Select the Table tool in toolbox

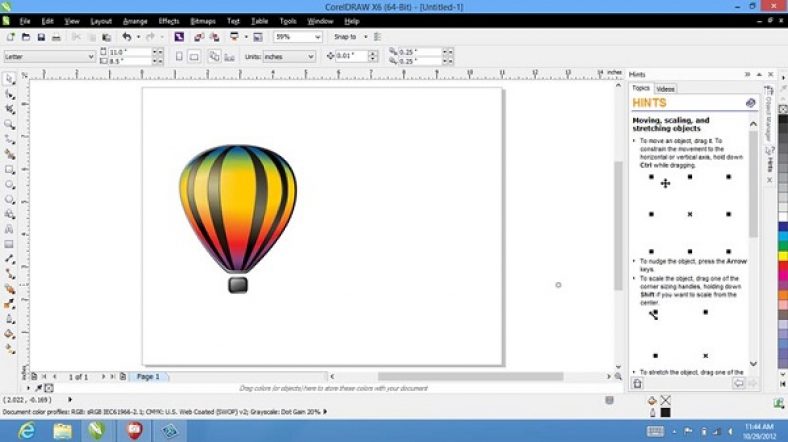pos(9,244)
